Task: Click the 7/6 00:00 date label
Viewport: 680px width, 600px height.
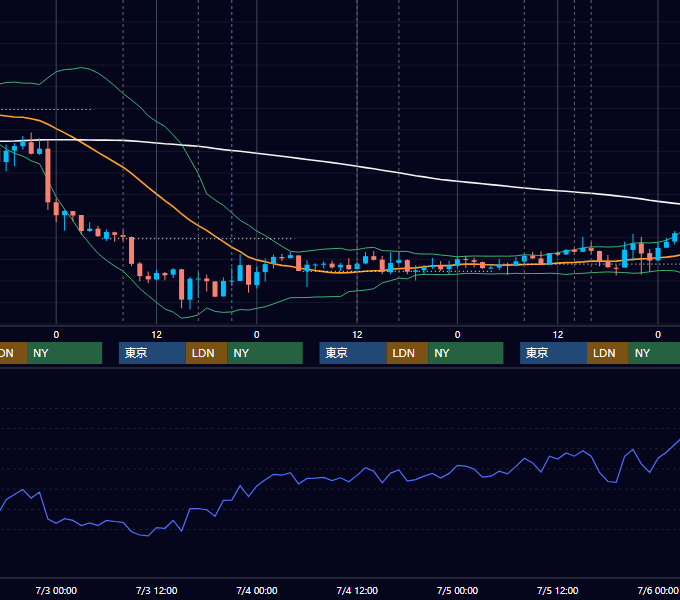Action: click(658, 590)
